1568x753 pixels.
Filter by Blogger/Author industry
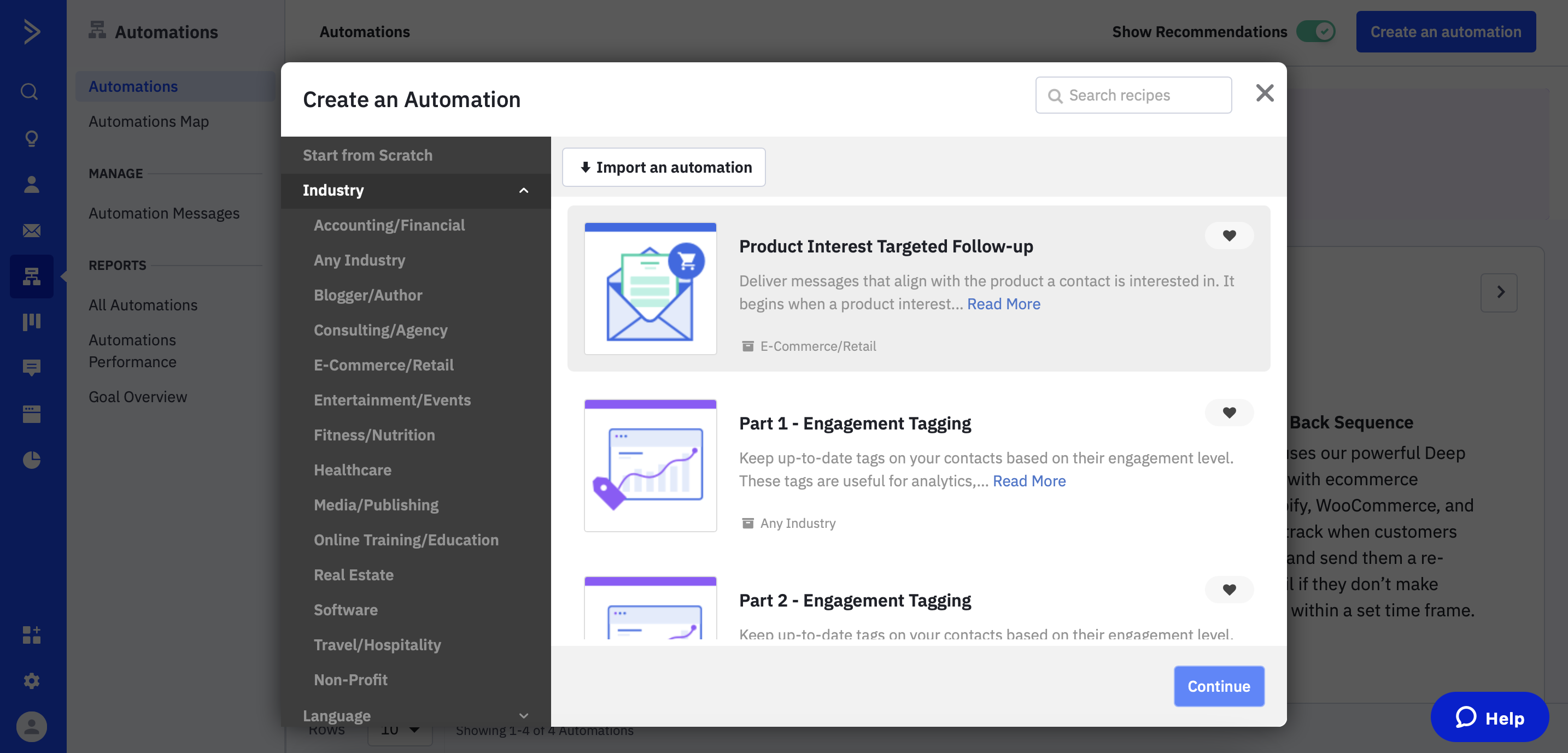[367, 295]
